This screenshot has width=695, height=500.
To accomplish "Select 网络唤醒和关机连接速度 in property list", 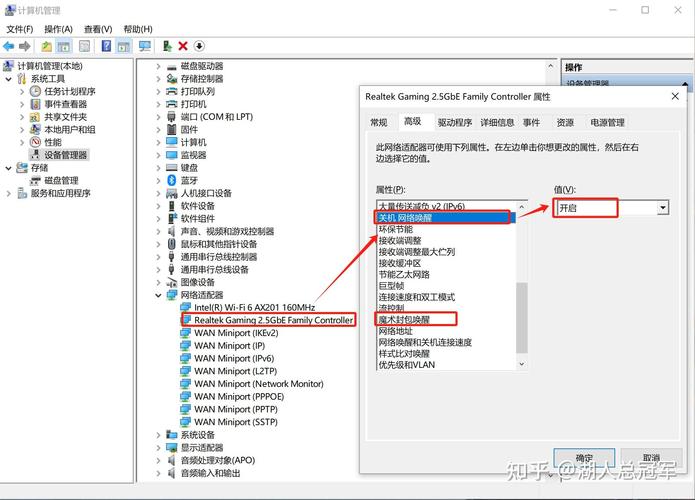I will click(425, 342).
